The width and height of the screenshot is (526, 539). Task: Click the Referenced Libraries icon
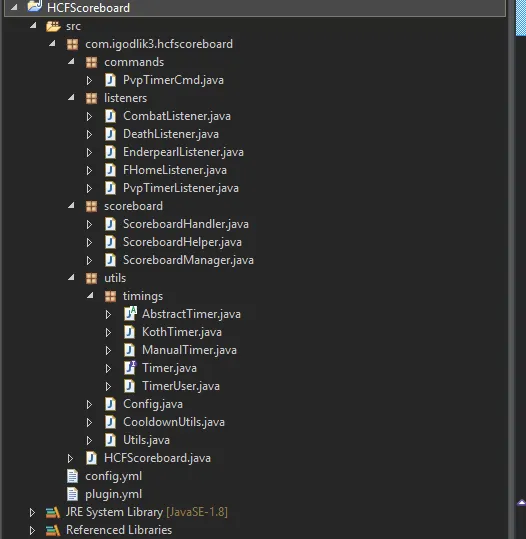[53, 530]
